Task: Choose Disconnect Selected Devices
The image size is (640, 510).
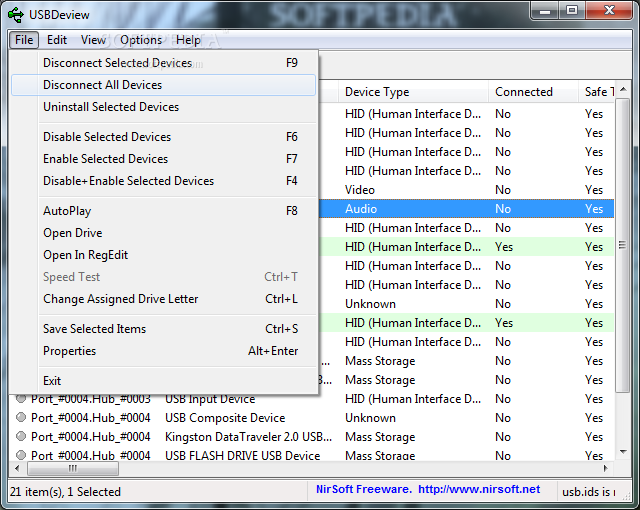Action: 163,63
